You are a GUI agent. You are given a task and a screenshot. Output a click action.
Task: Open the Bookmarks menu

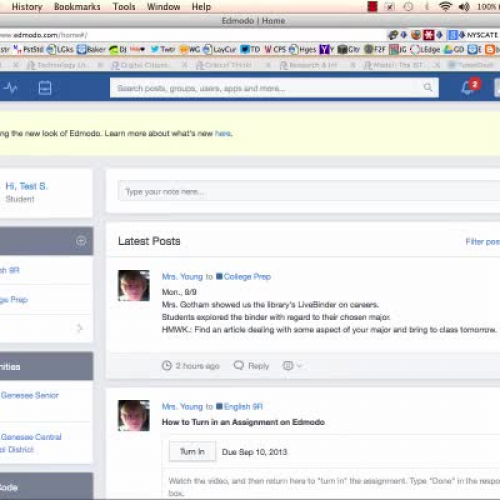(77, 7)
